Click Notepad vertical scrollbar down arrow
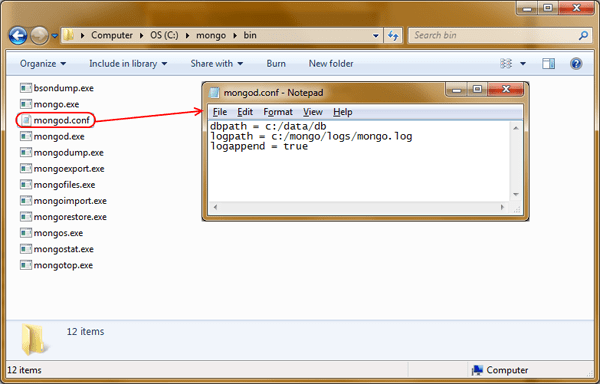Viewport: 600px width, 384px height. tap(515, 194)
